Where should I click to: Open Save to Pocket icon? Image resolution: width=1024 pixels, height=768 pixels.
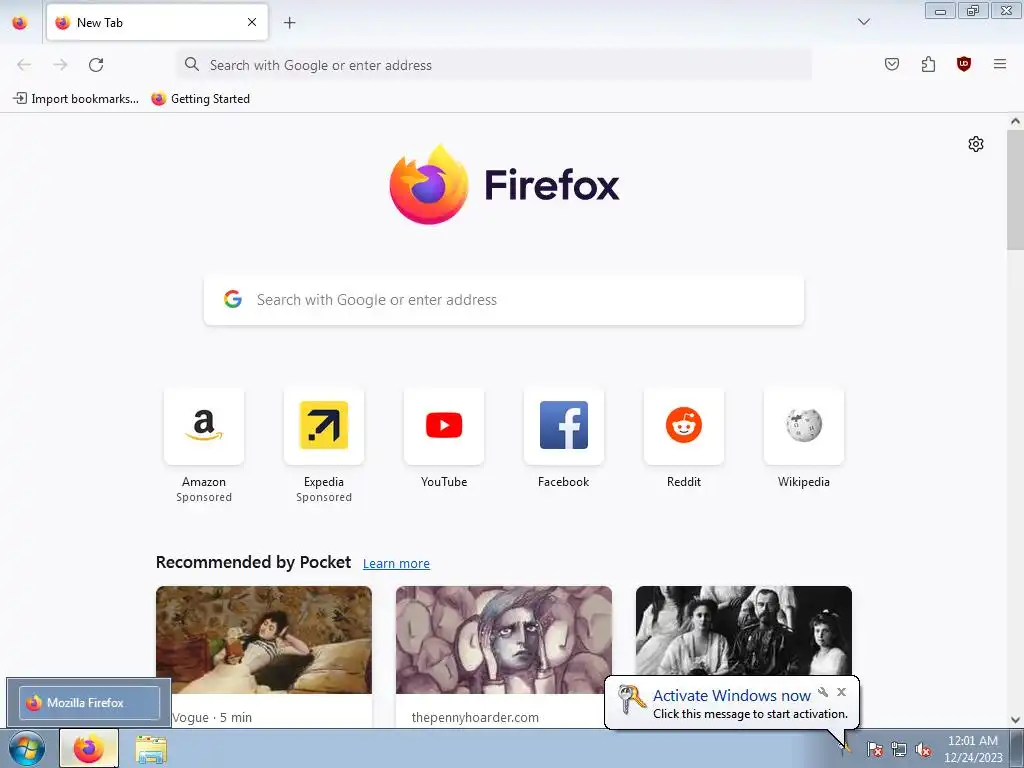[x=891, y=64]
